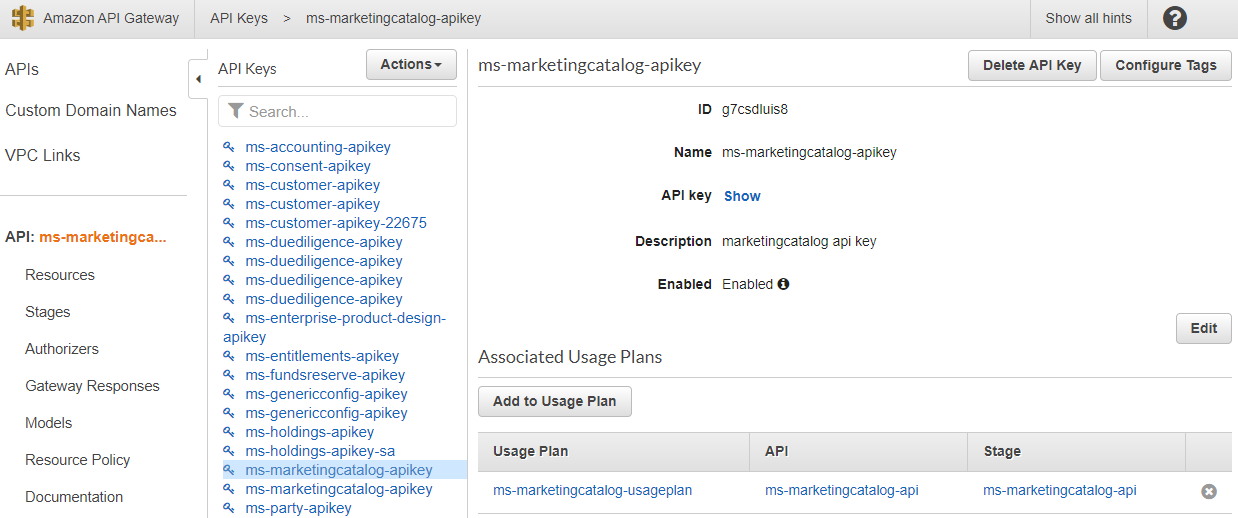
Task: Click the info icon next to Enabled
Action: tap(783, 284)
